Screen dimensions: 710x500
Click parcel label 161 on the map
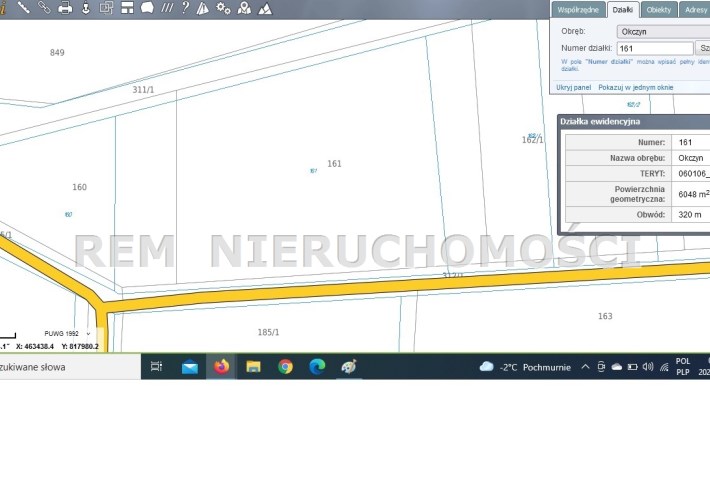tap(334, 163)
